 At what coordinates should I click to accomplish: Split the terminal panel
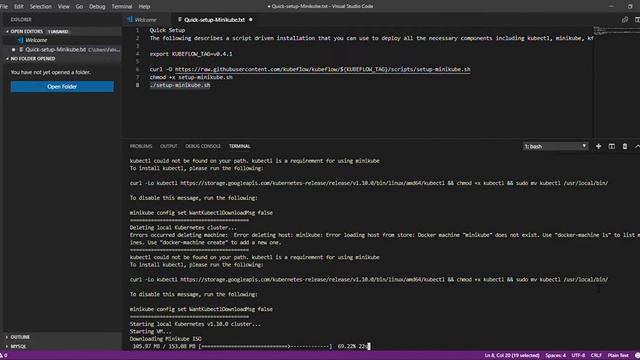point(611,146)
